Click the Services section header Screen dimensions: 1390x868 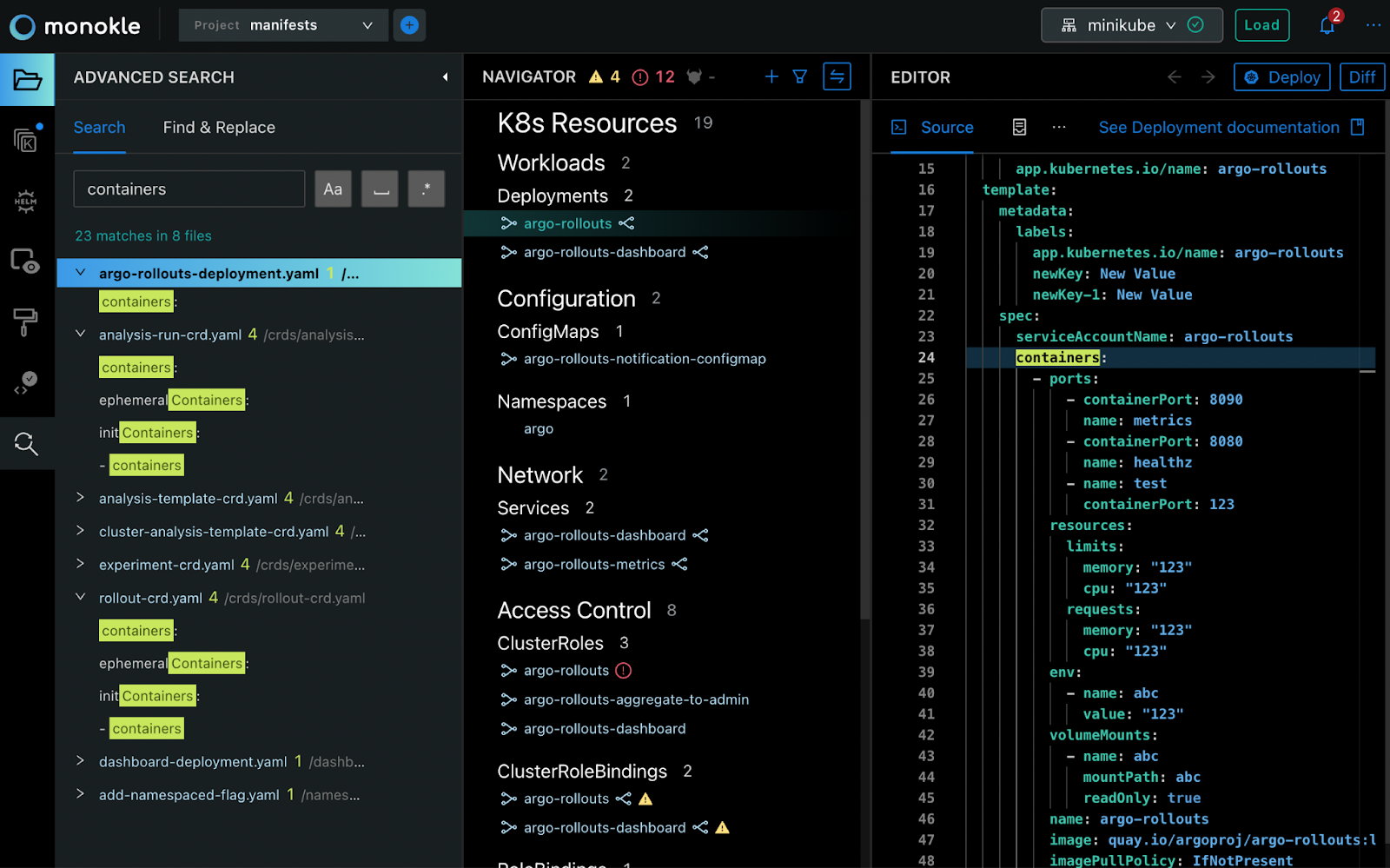click(x=533, y=507)
